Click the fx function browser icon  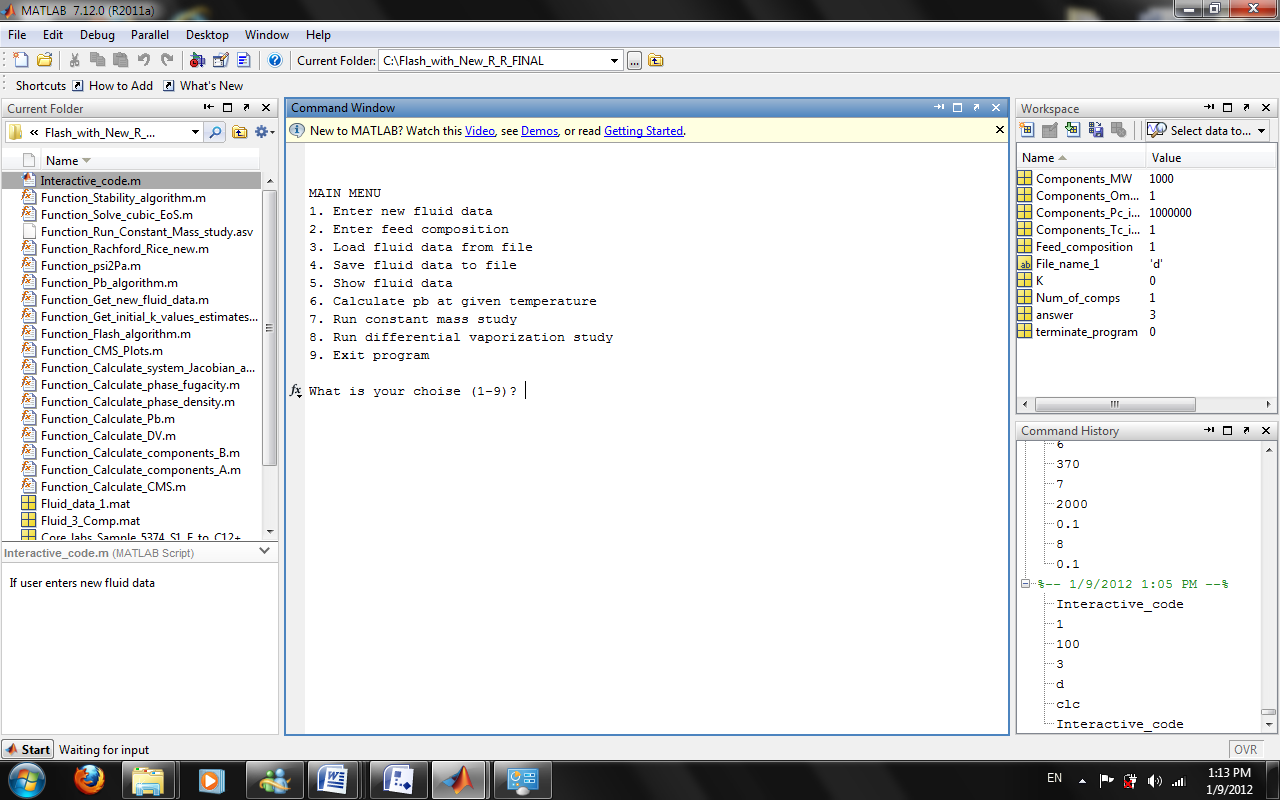coord(295,391)
